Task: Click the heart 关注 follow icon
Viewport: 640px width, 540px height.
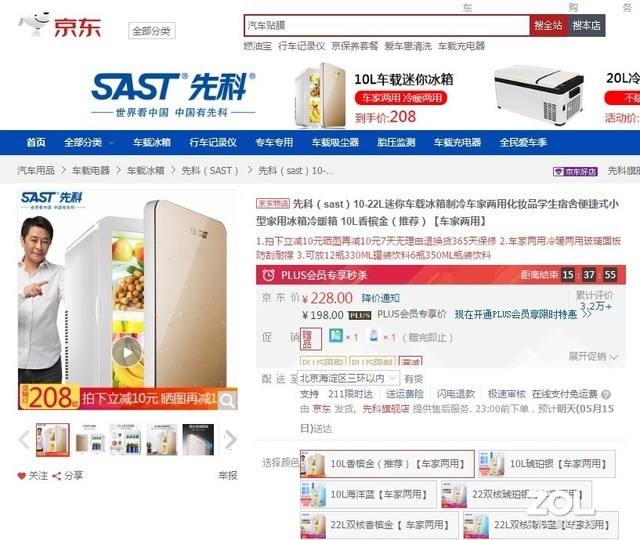Action: click(22, 476)
